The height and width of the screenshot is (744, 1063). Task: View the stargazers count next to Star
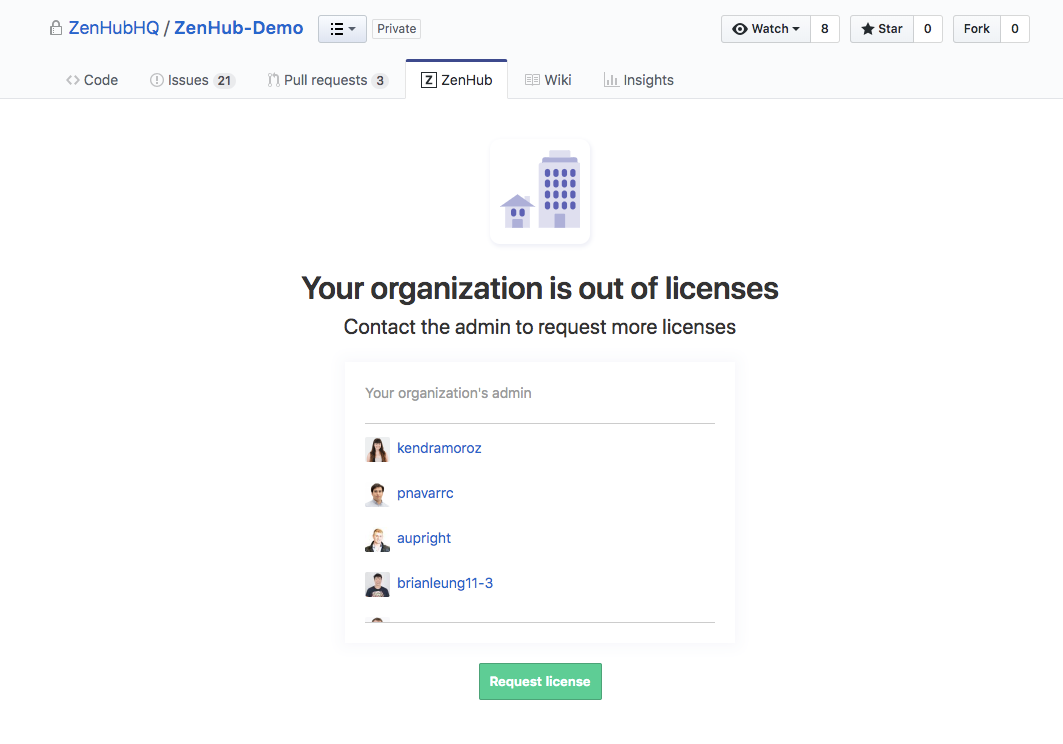point(927,29)
